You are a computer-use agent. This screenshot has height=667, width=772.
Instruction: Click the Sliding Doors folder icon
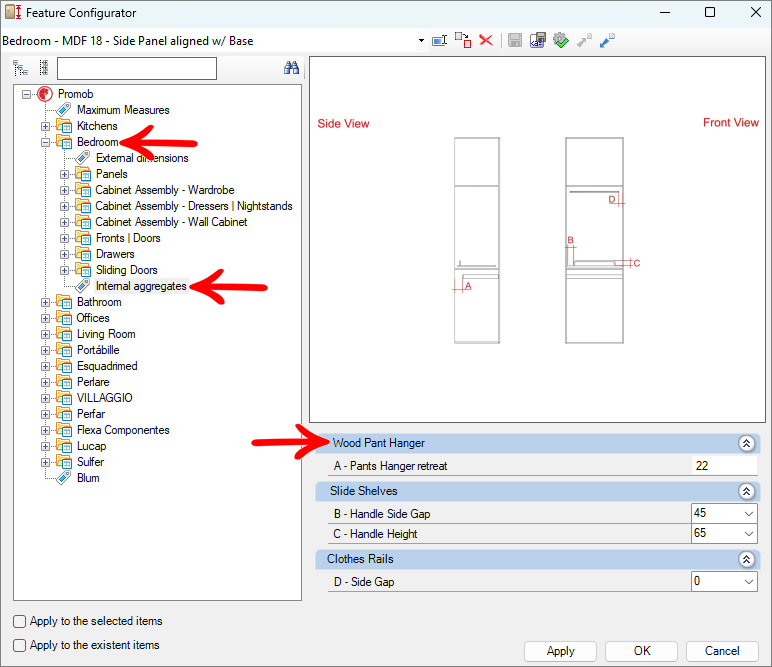click(x=83, y=270)
